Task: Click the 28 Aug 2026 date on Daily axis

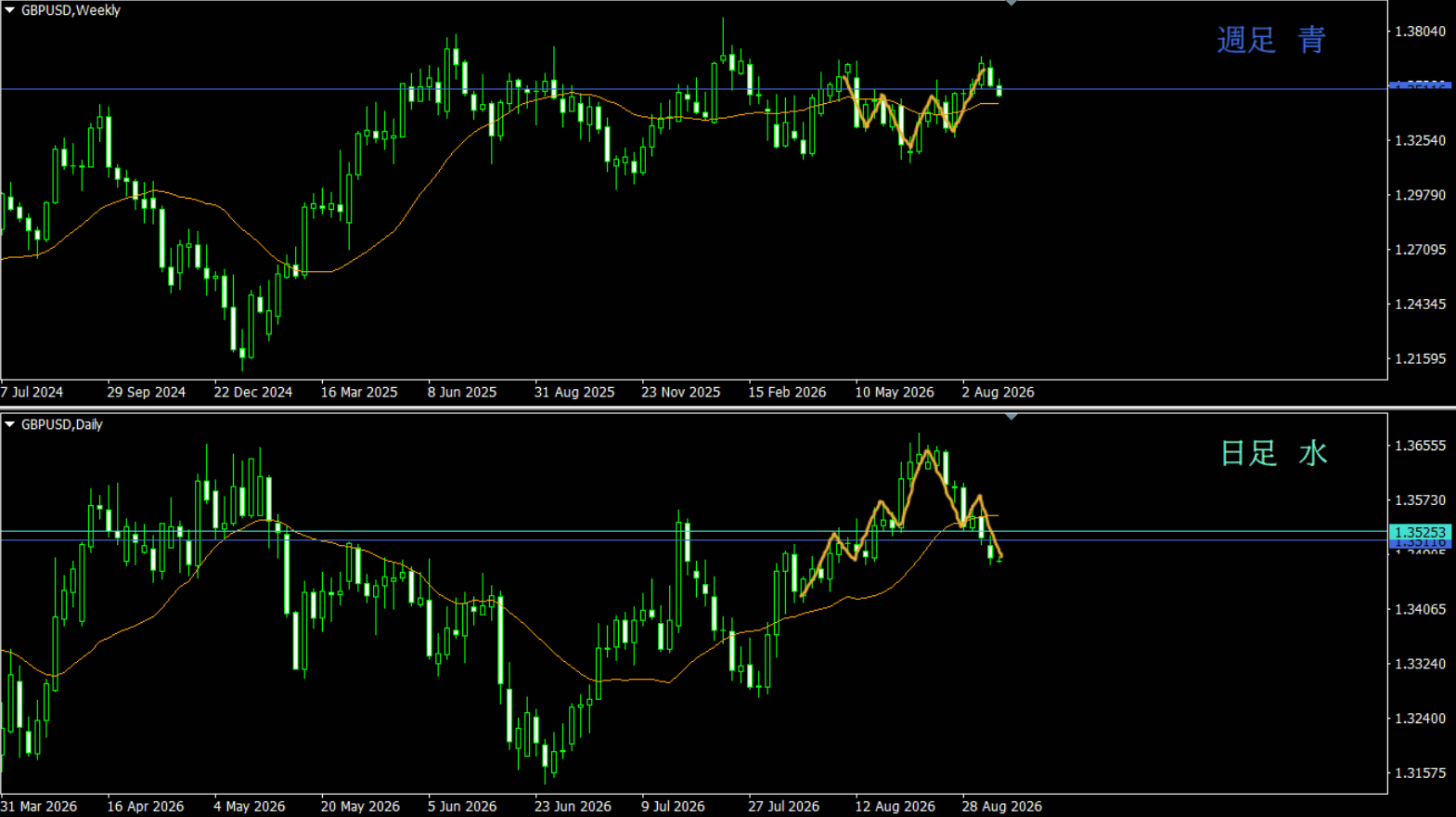Action: coord(1001,806)
